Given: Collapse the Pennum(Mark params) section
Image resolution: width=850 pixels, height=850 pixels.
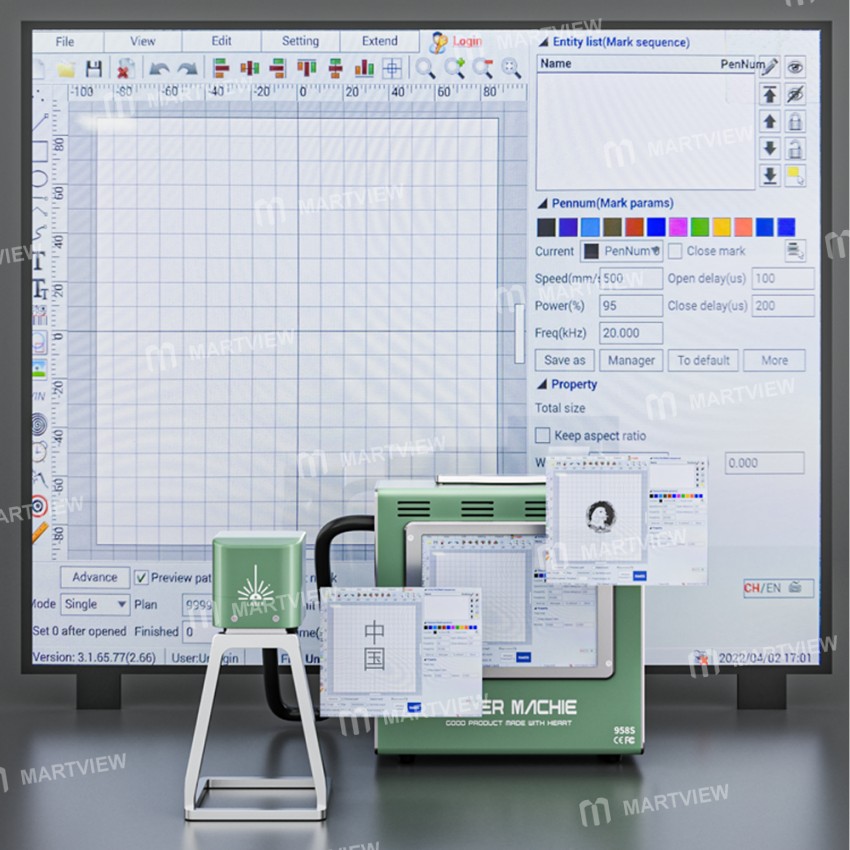Looking at the screenshot, I should (x=542, y=203).
